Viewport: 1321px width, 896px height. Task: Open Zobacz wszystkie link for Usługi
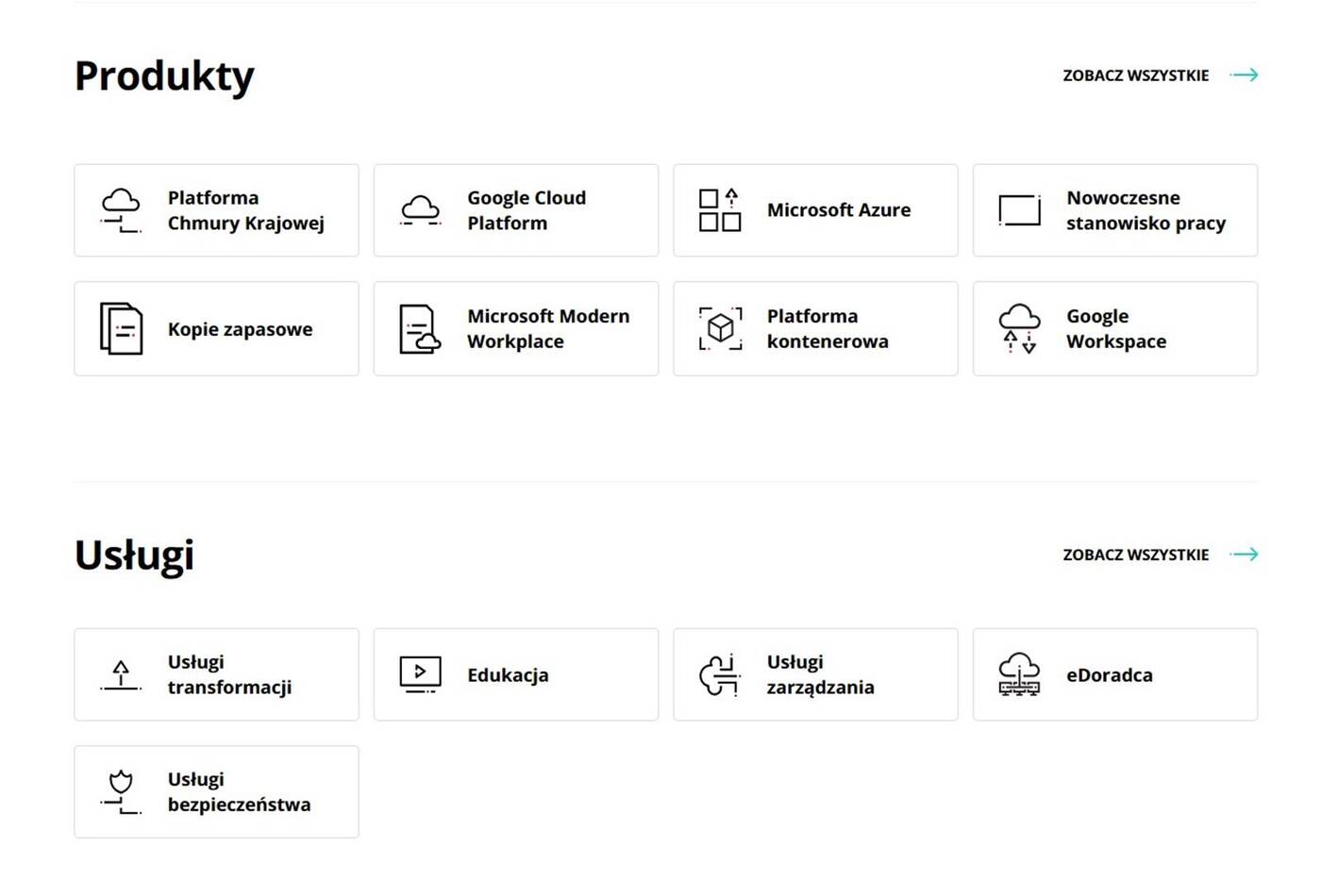pyautogui.click(x=1135, y=555)
